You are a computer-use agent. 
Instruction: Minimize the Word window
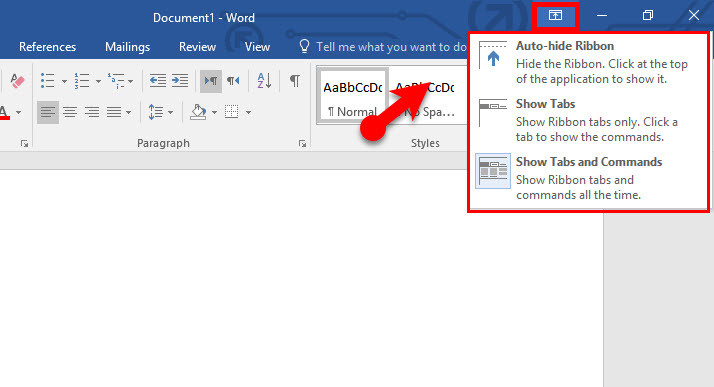pyautogui.click(x=602, y=15)
